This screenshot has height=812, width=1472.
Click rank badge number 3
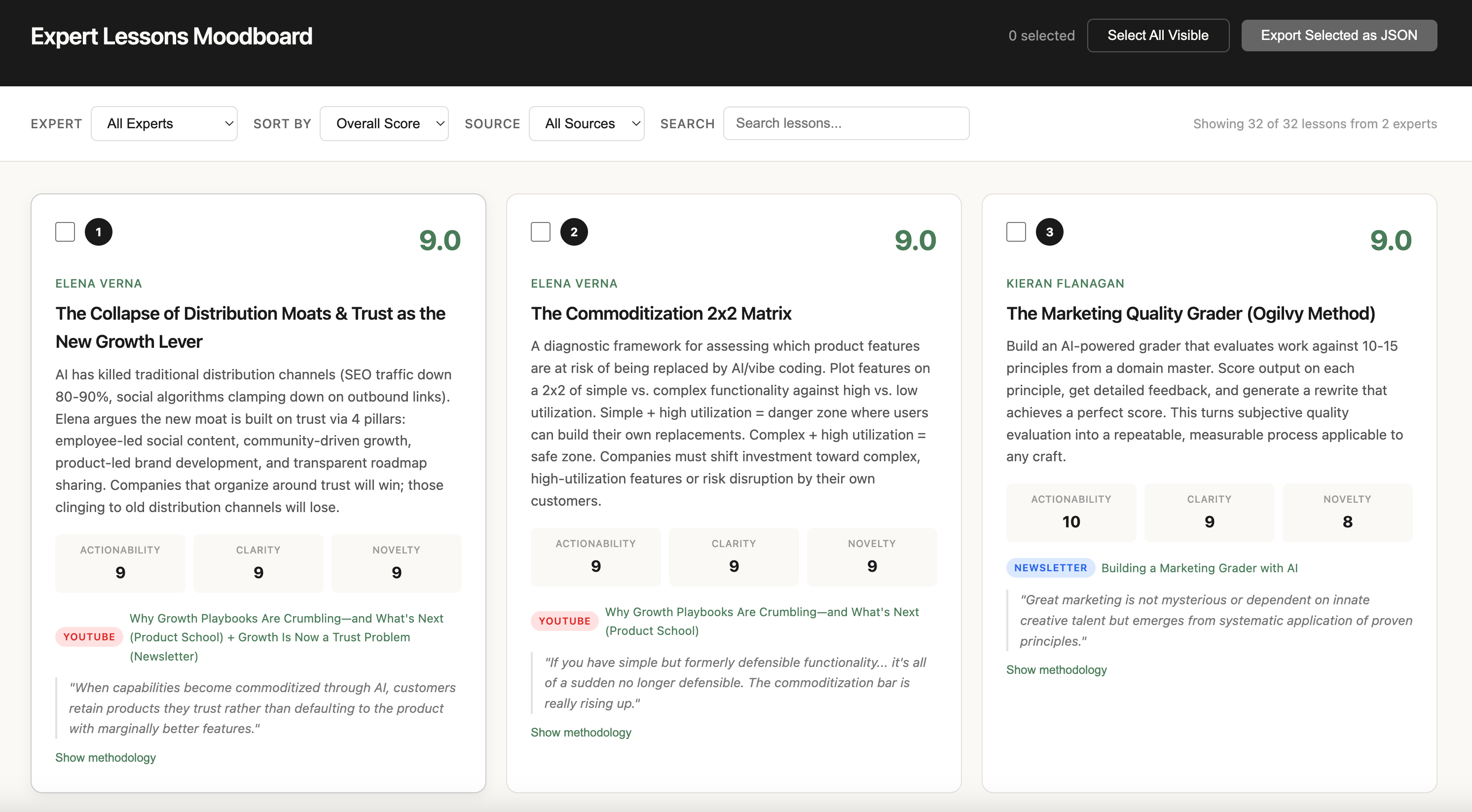point(1049,232)
